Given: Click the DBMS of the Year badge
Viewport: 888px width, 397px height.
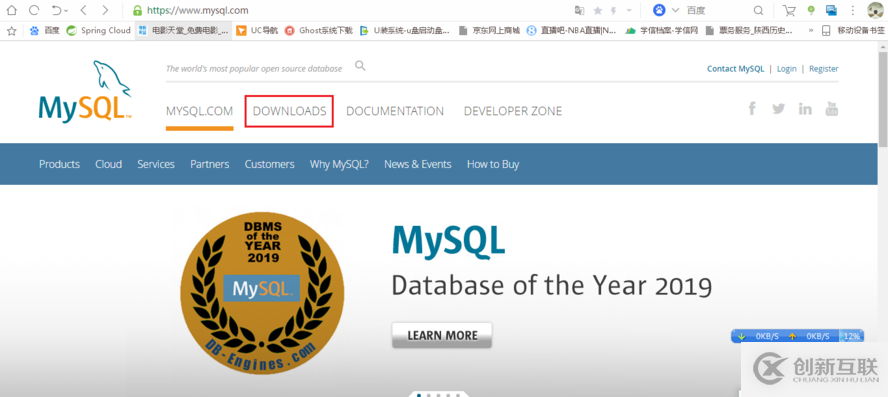Looking at the screenshot, I should pyautogui.click(x=262, y=293).
